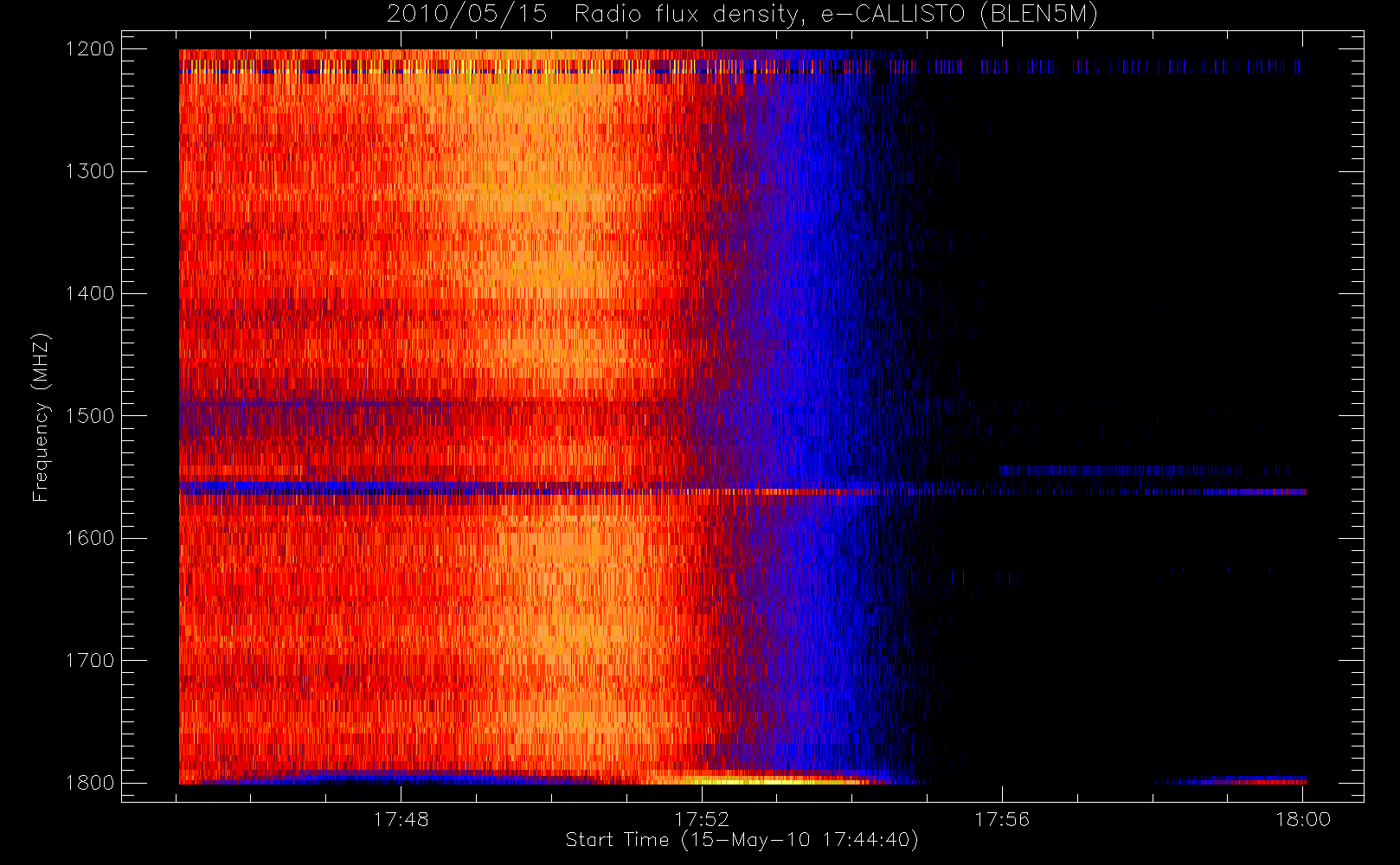Image resolution: width=1400 pixels, height=865 pixels.
Task: Select the 1800 frequency tick label
Action: pos(90,783)
